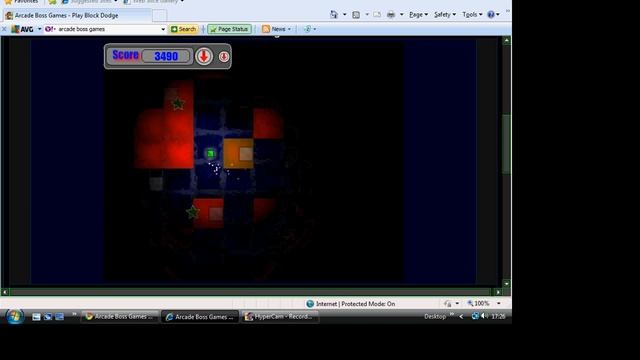
Task: Open a new blank tab
Action: pyautogui.click(x=160, y=16)
